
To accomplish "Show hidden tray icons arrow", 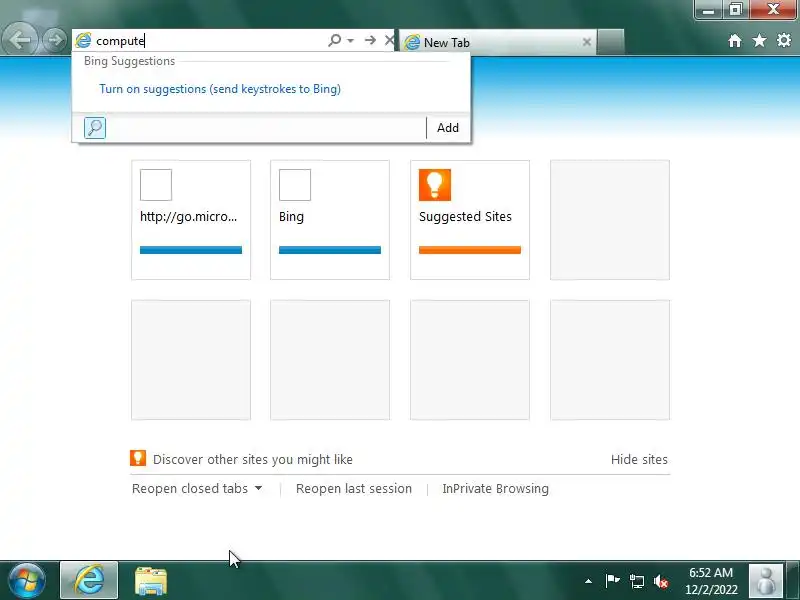I will coord(588,581).
